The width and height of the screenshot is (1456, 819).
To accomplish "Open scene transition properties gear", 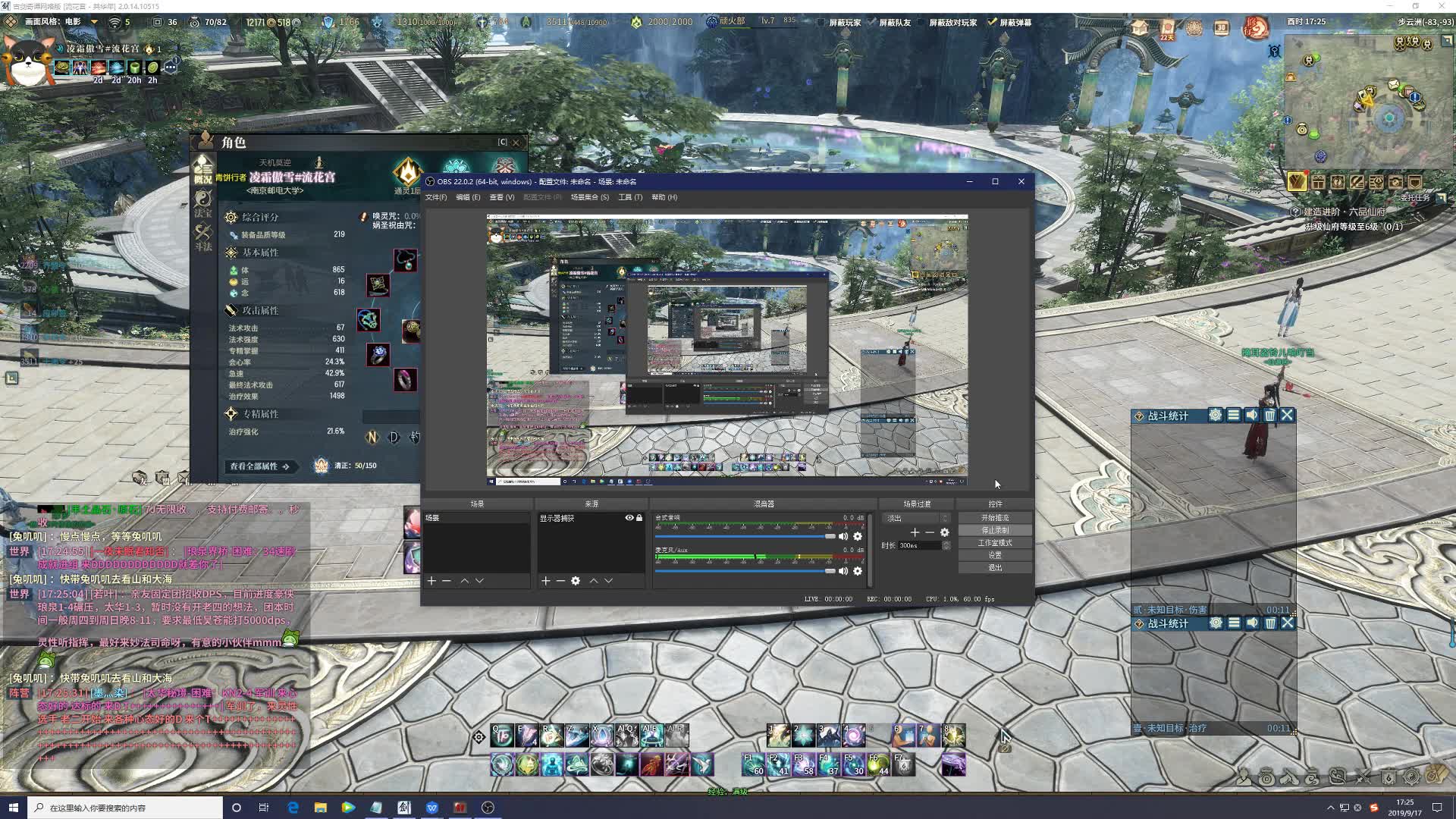I will pos(945,532).
